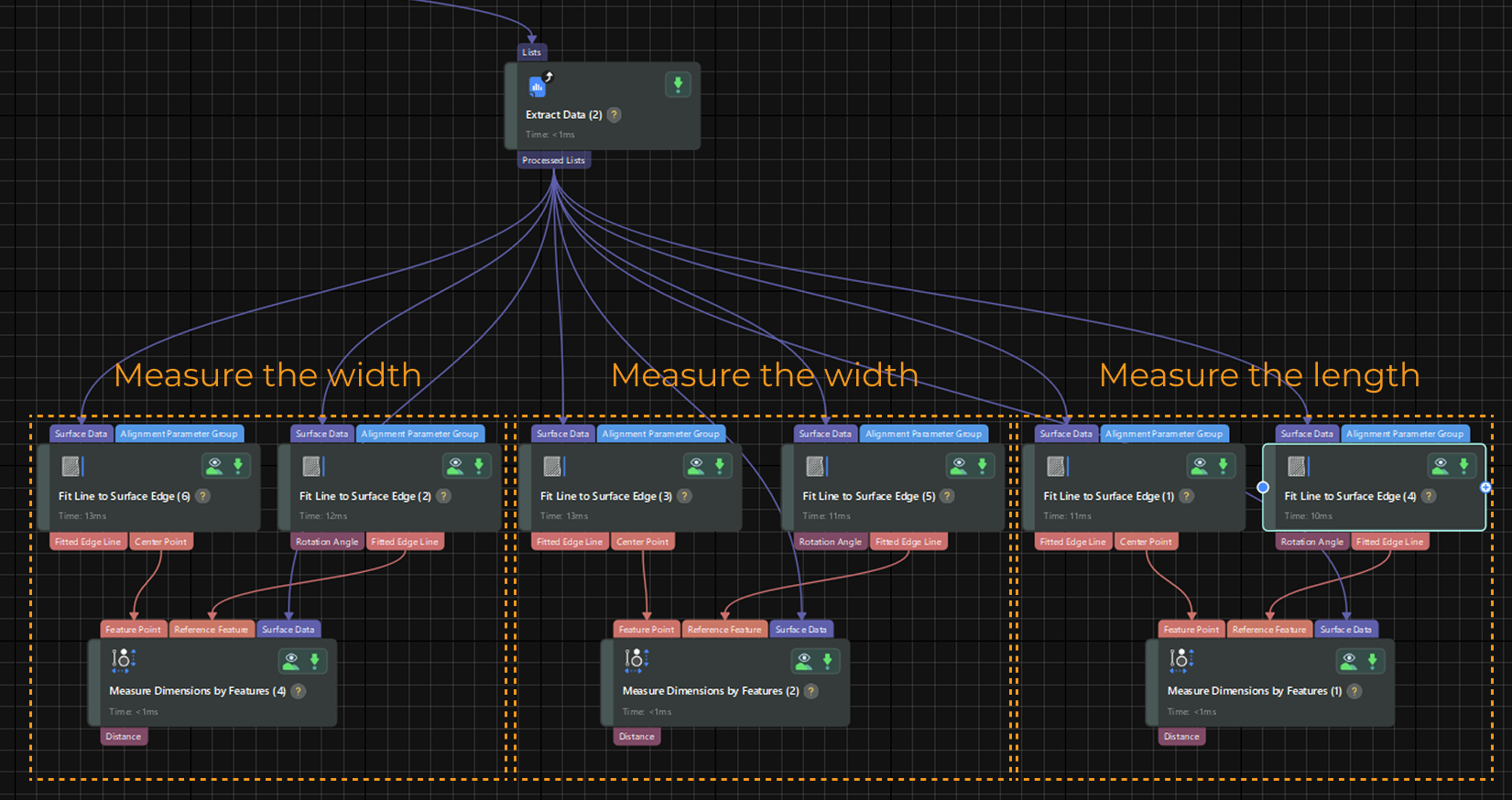
Task: Click the 'Measure the length' group annotation title
Action: click(x=1258, y=375)
